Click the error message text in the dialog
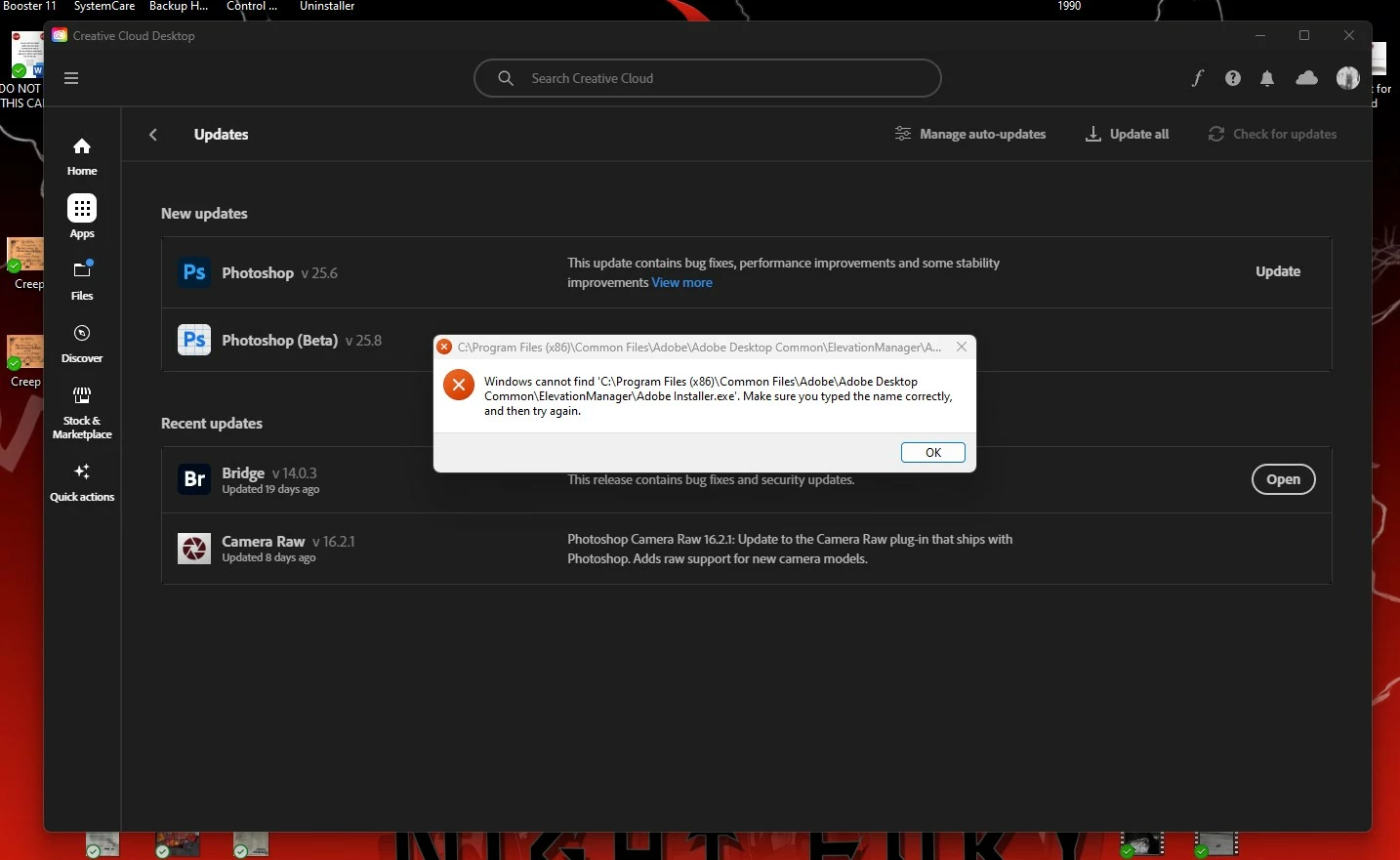Image resolution: width=1400 pixels, height=860 pixels. 719,396
